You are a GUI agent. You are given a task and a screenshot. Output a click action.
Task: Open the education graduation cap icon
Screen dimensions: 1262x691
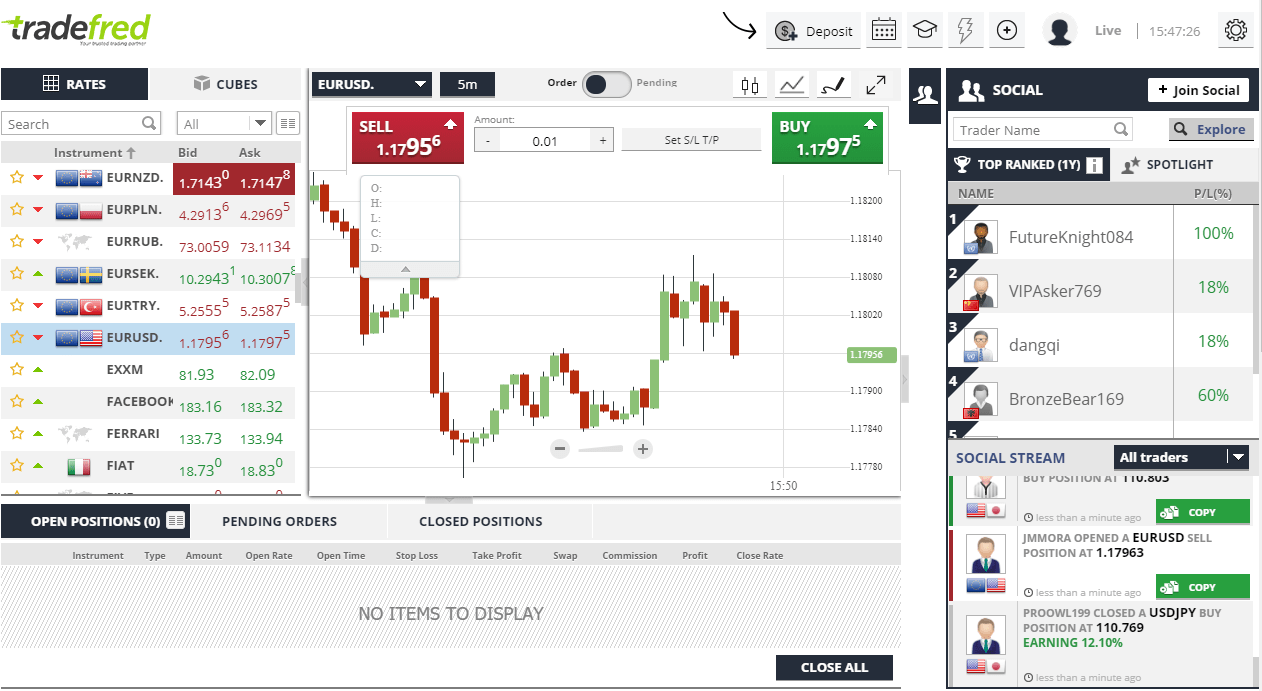coord(925,30)
